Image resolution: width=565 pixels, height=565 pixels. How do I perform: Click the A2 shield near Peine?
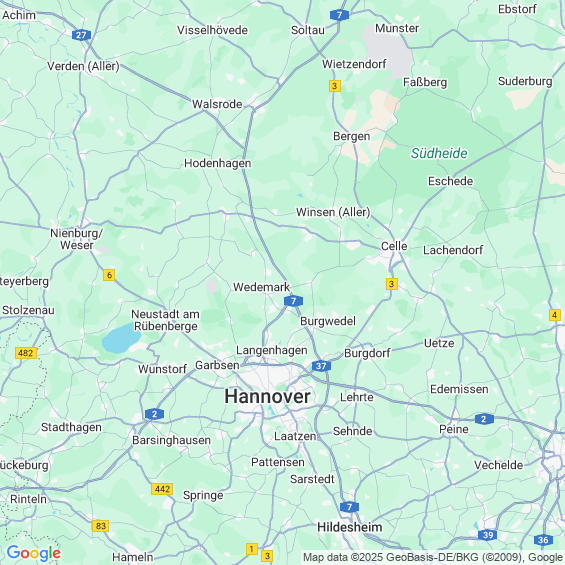coord(484,419)
